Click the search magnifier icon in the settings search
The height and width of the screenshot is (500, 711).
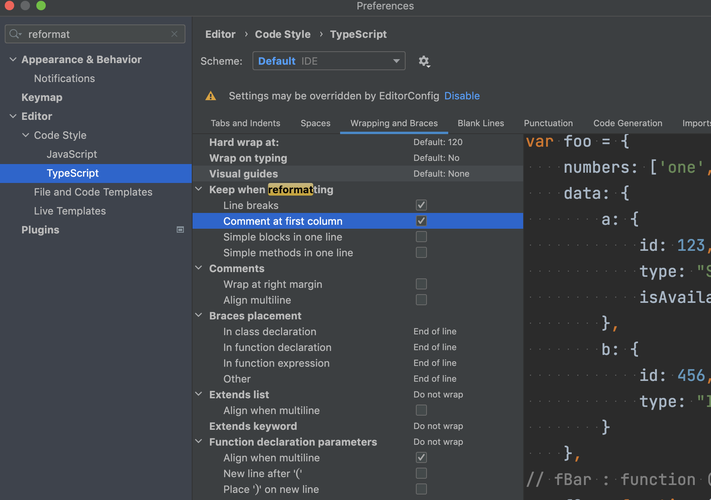(15, 34)
